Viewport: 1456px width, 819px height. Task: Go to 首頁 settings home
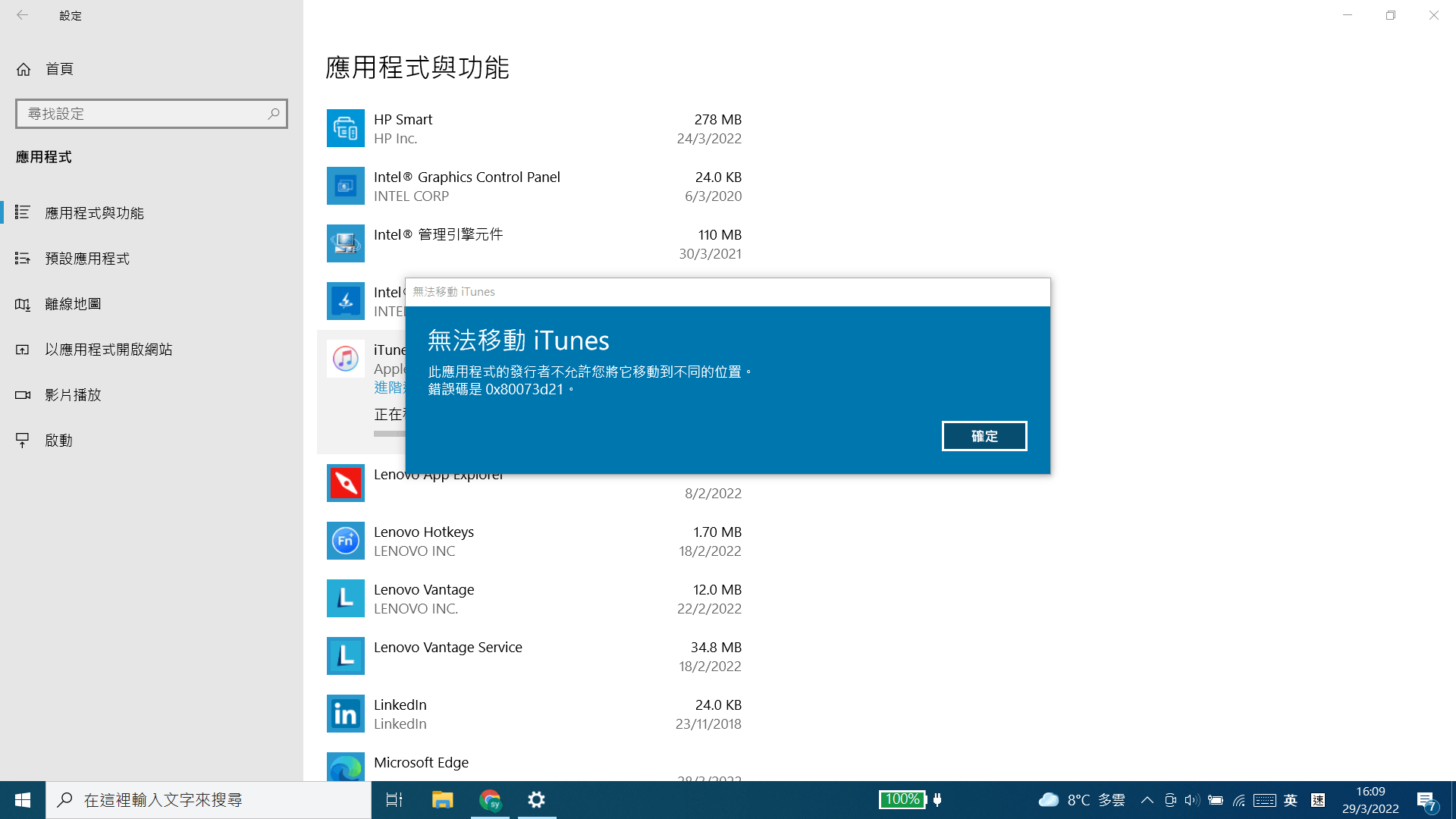[58, 69]
